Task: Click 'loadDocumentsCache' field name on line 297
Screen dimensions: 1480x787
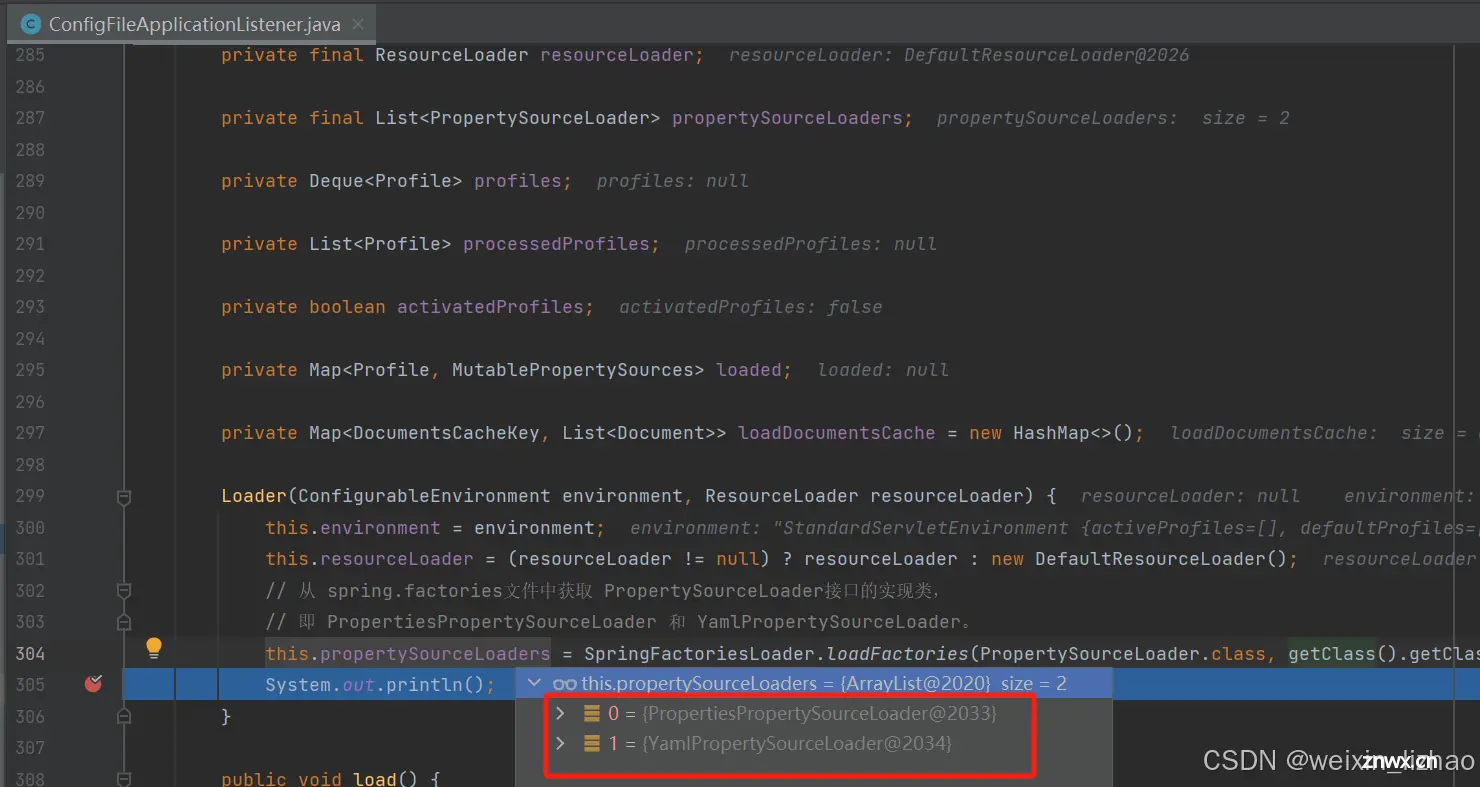Action: (x=837, y=433)
